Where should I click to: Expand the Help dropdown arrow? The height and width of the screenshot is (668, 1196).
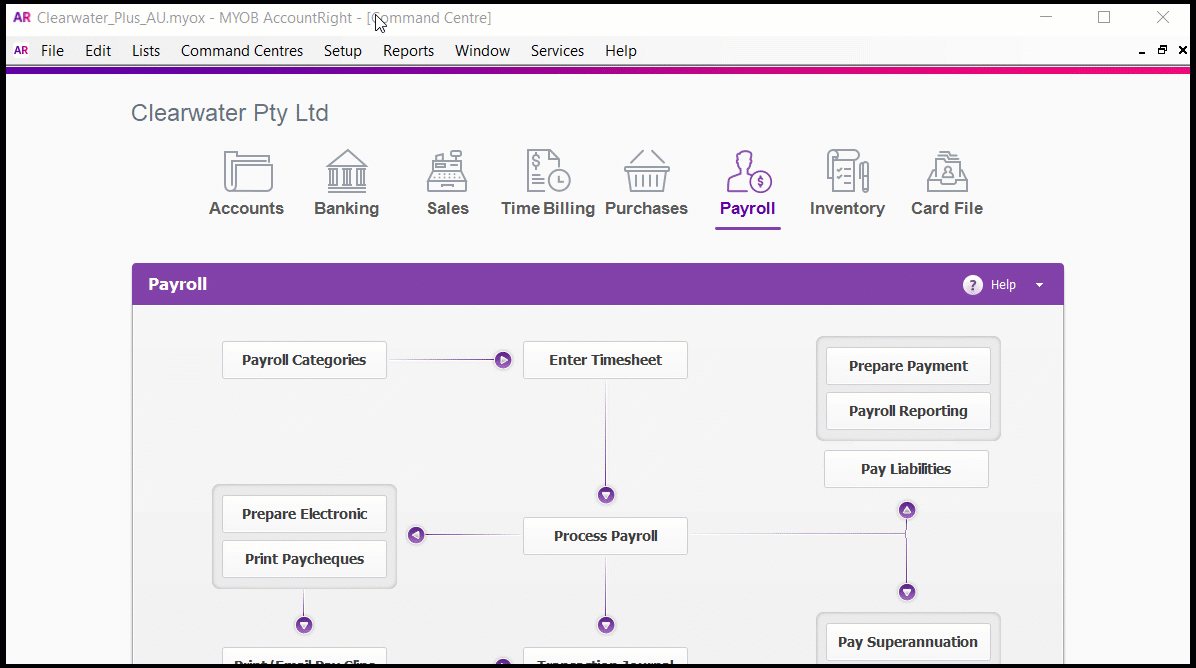1039,284
